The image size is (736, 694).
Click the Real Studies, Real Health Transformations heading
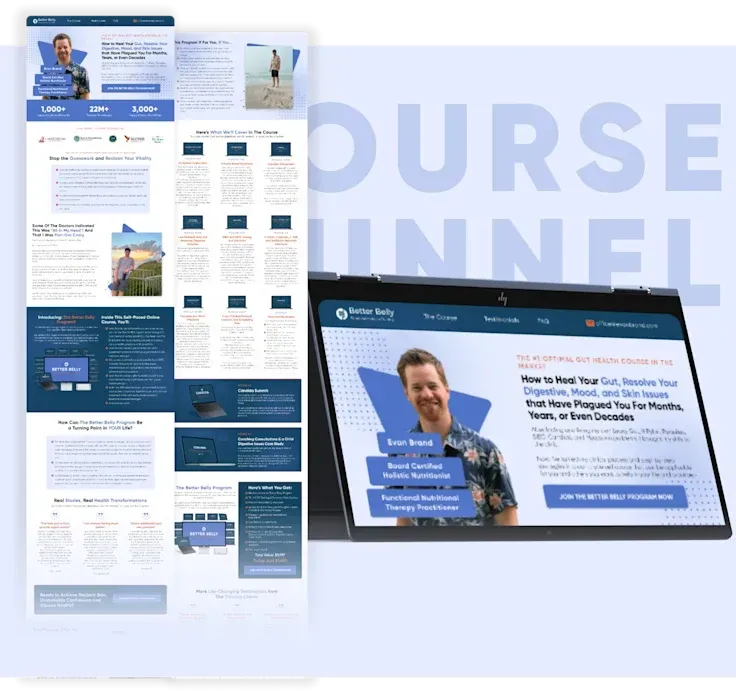point(100,500)
